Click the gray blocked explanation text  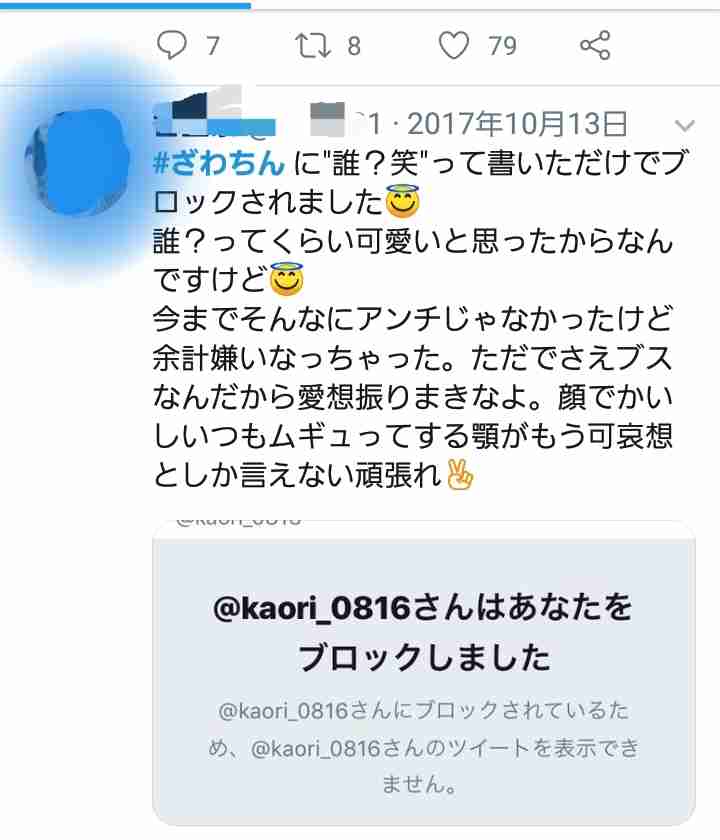(x=424, y=747)
